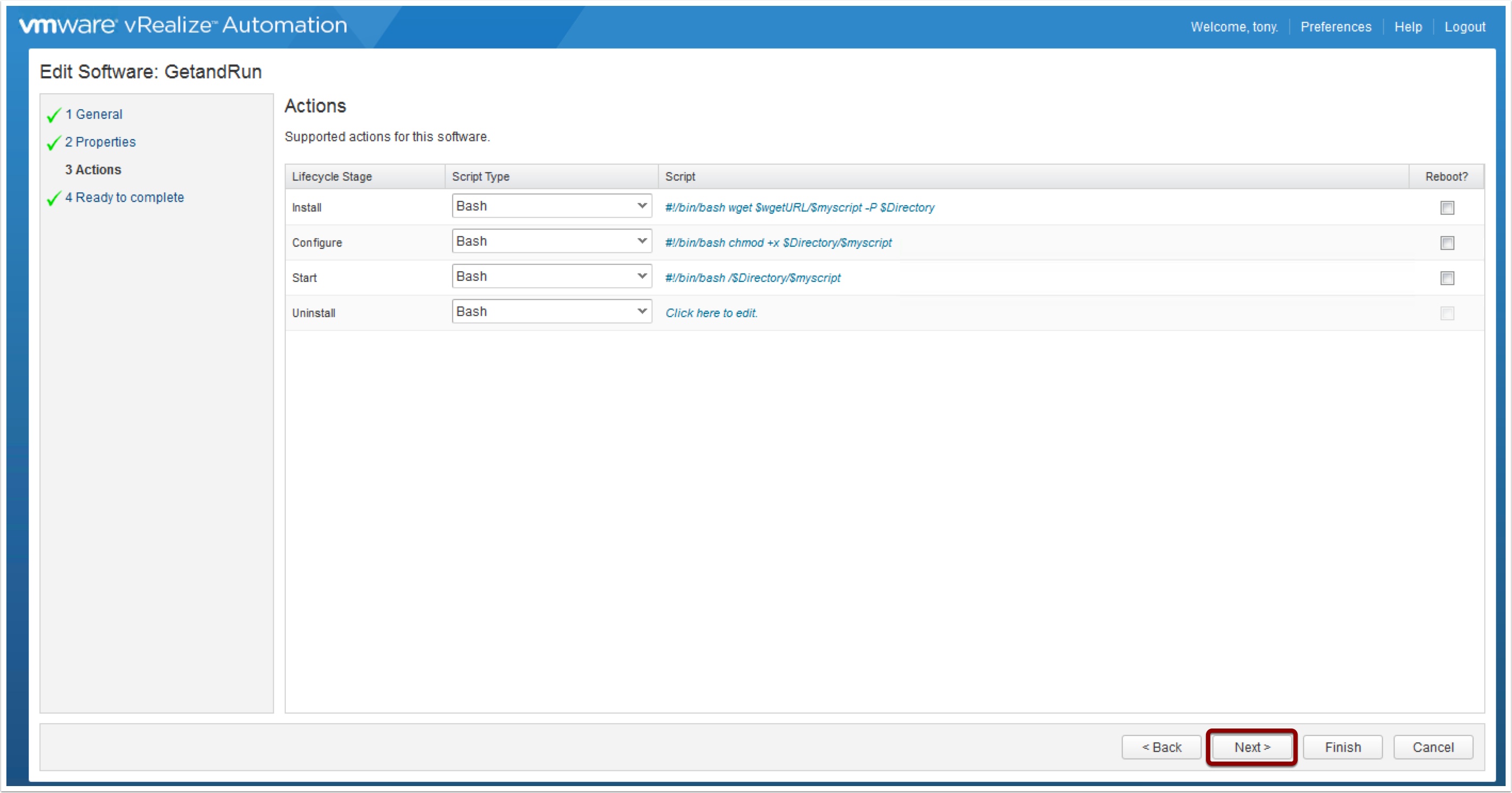This screenshot has width=1512, height=793.
Task: Click checkmark icon next to Ready to complete
Action: pos(53,198)
